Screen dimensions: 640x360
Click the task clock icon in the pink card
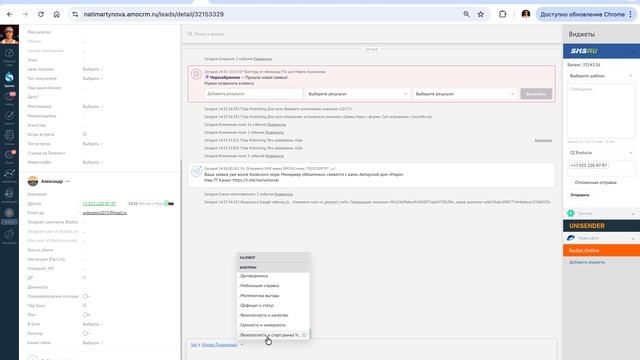(196, 74)
